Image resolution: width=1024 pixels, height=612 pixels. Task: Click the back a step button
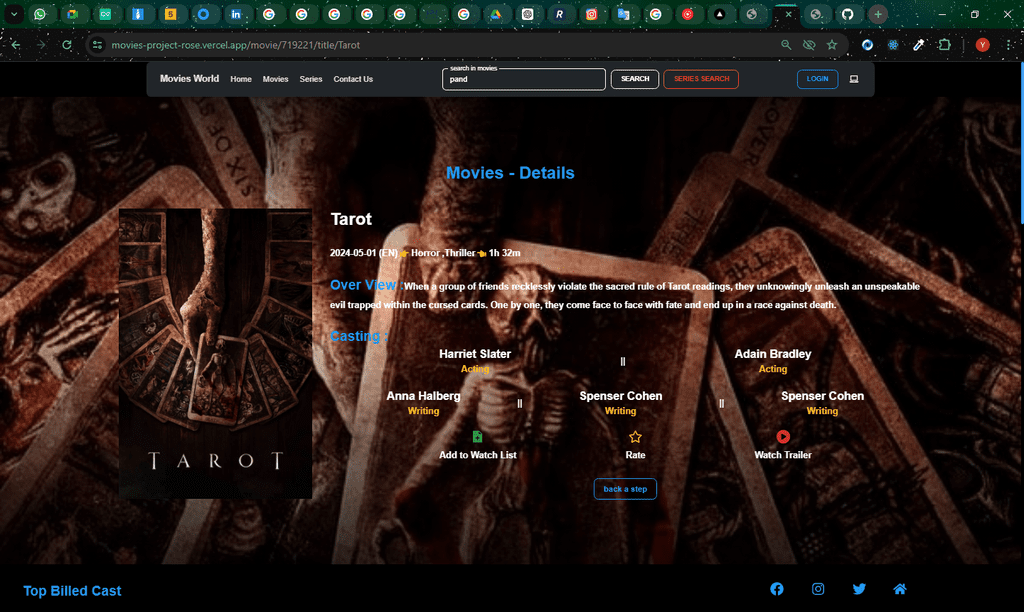tap(625, 489)
